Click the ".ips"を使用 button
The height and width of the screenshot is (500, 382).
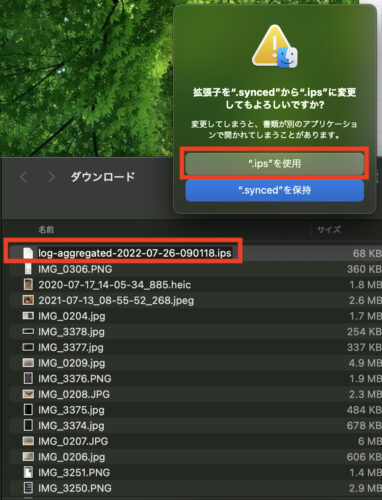(274, 164)
